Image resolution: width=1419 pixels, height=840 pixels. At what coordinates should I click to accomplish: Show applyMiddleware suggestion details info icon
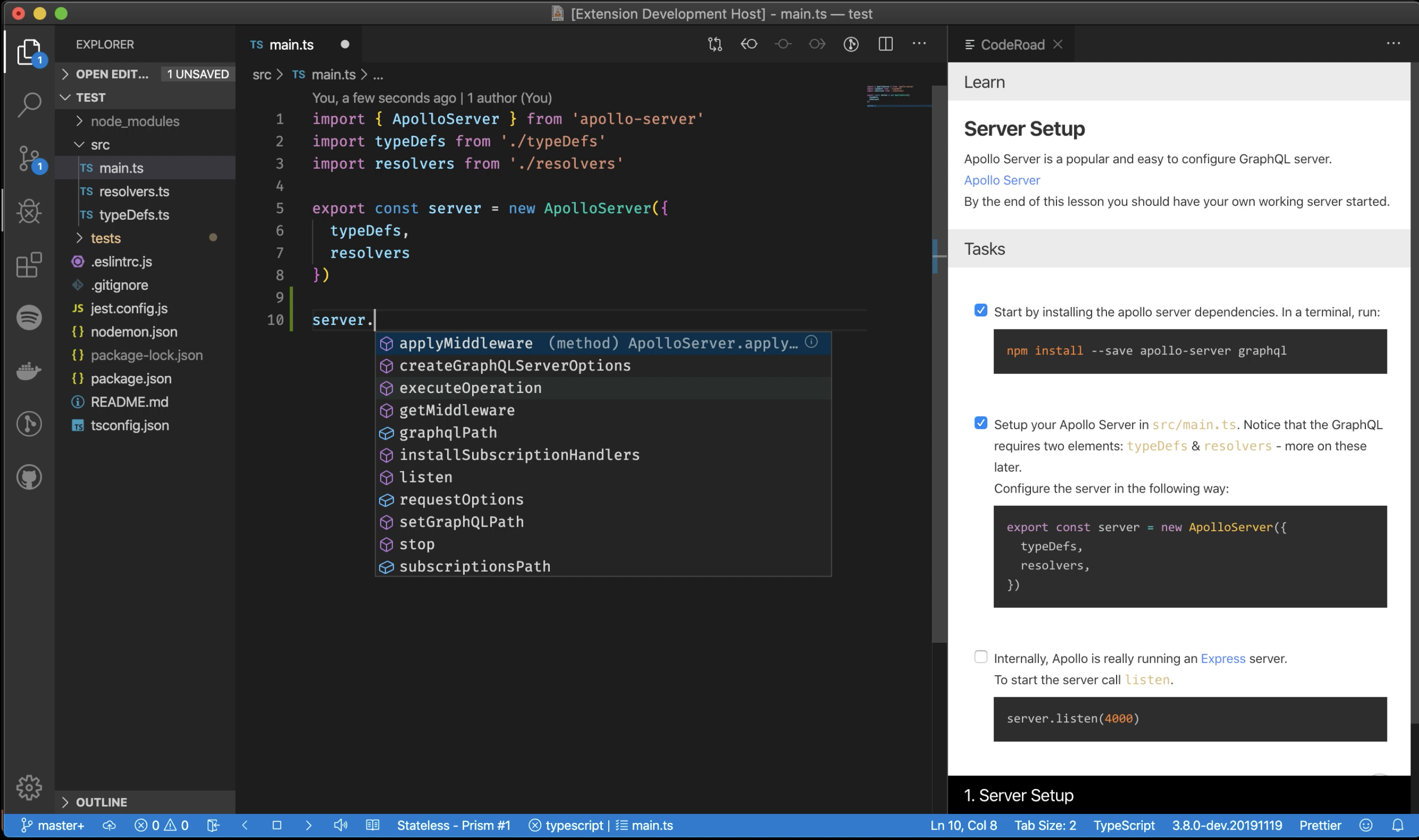tap(811, 342)
